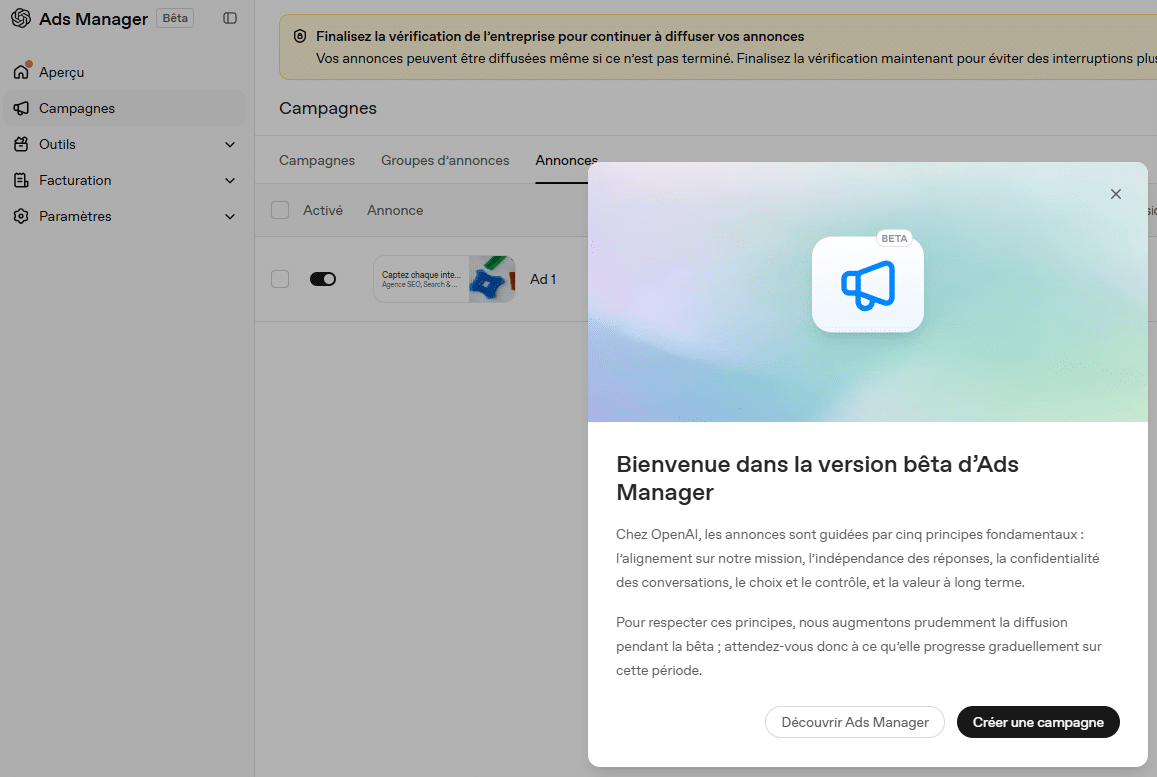
Task: Collapse the sidebar panel icon
Action: click(230, 18)
